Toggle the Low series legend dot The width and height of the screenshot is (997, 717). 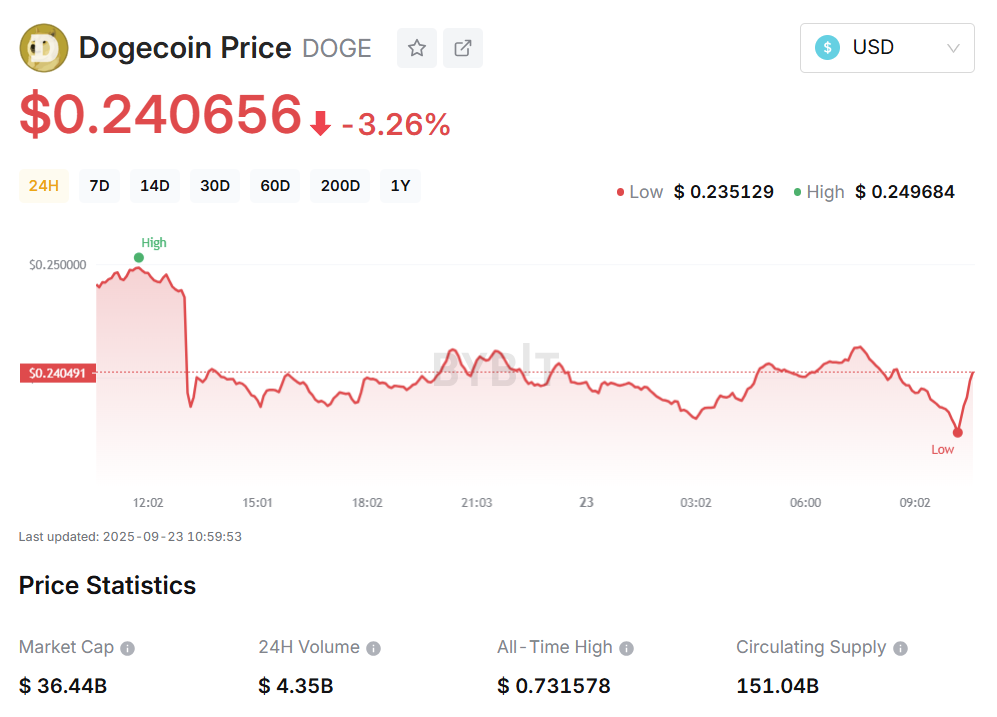pos(620,191)
